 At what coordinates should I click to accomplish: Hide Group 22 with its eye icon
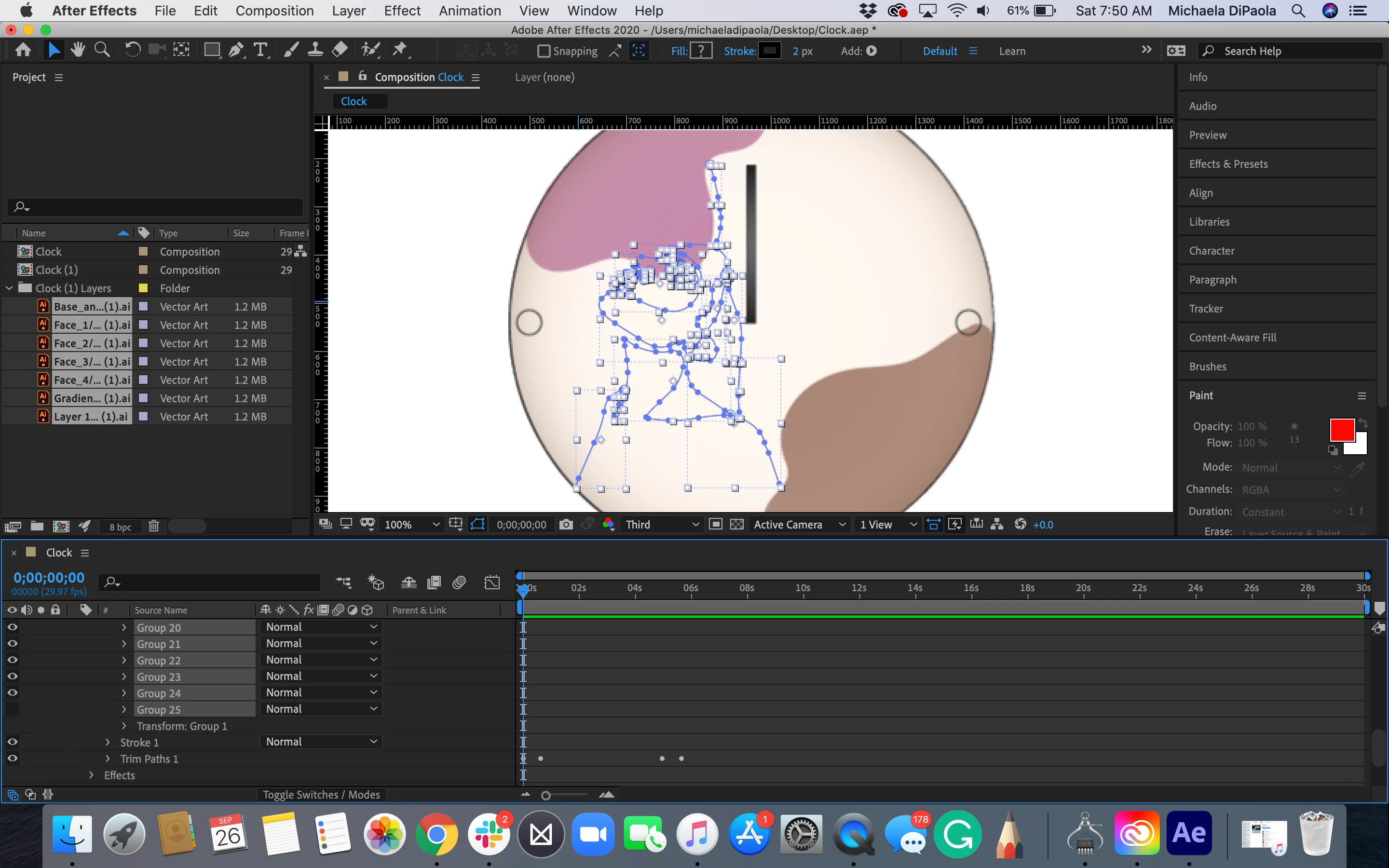click(x=12, y=660)
